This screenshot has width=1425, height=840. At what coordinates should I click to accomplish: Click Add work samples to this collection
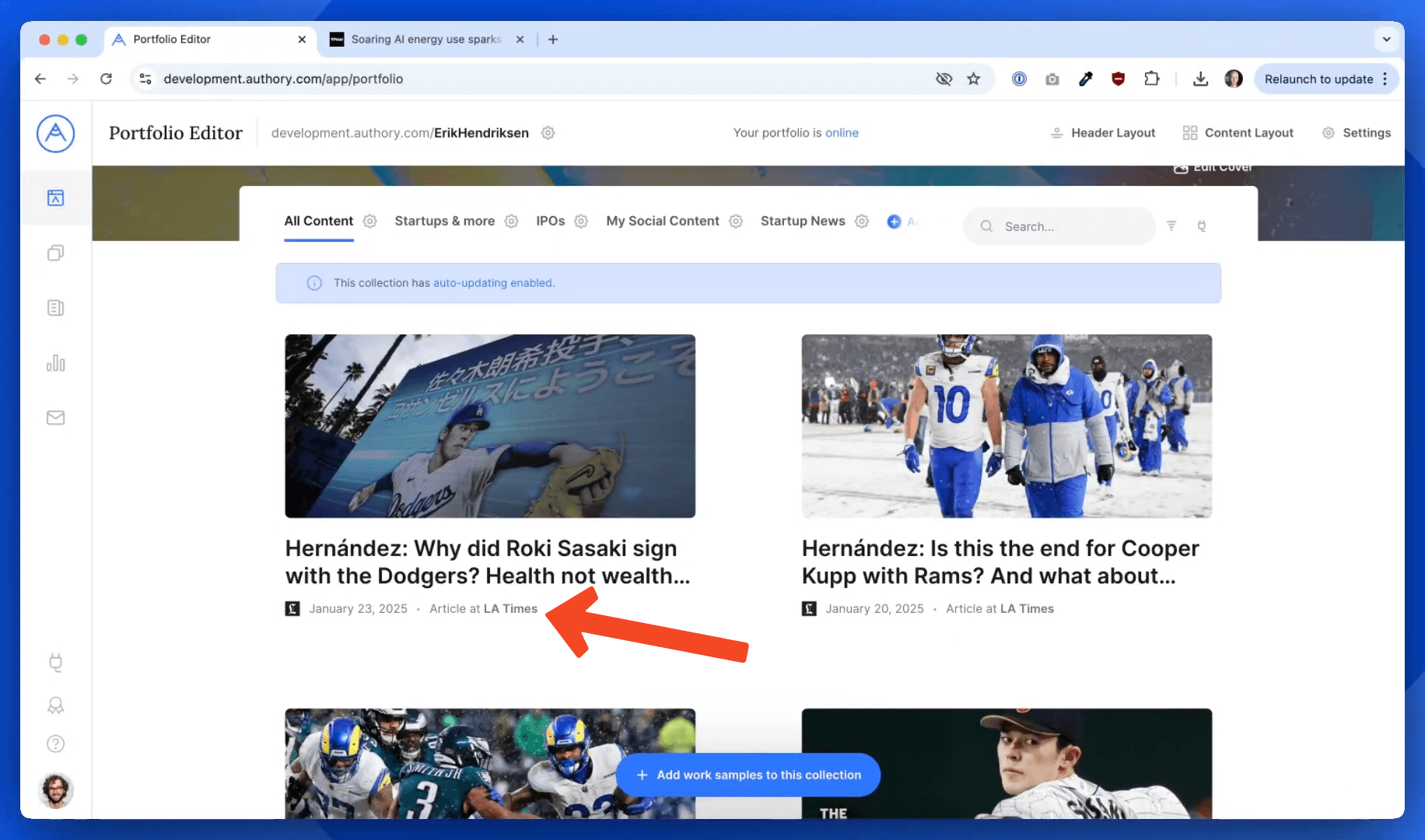(x=748, y=775)
